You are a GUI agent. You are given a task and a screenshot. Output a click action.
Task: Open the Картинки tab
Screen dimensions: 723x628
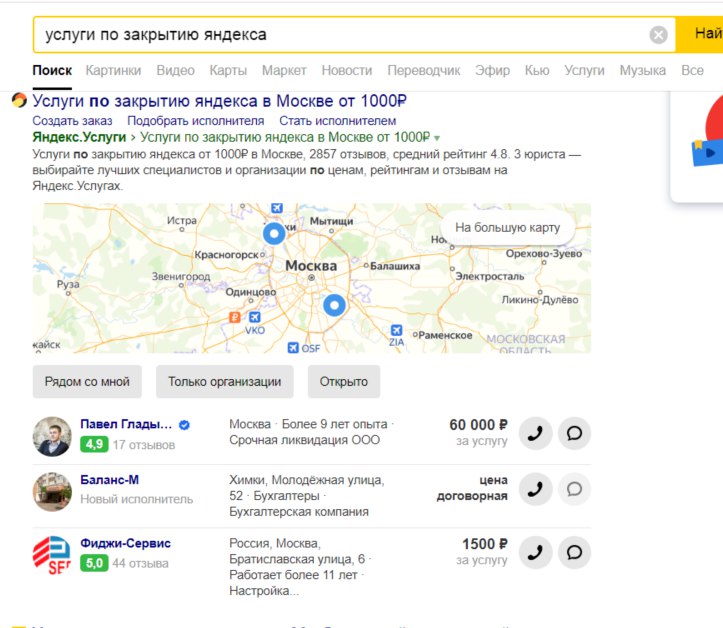click(113, 70)
